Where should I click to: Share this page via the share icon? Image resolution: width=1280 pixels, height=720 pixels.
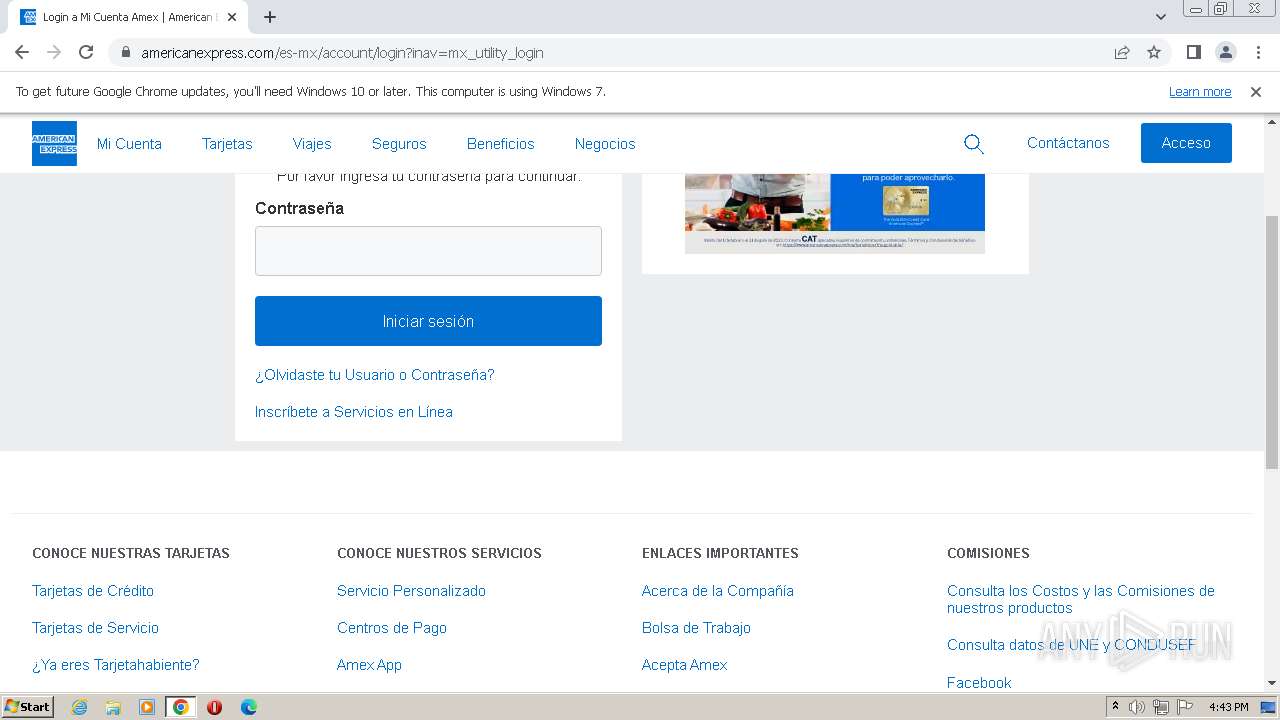(x=1122, y=52)
